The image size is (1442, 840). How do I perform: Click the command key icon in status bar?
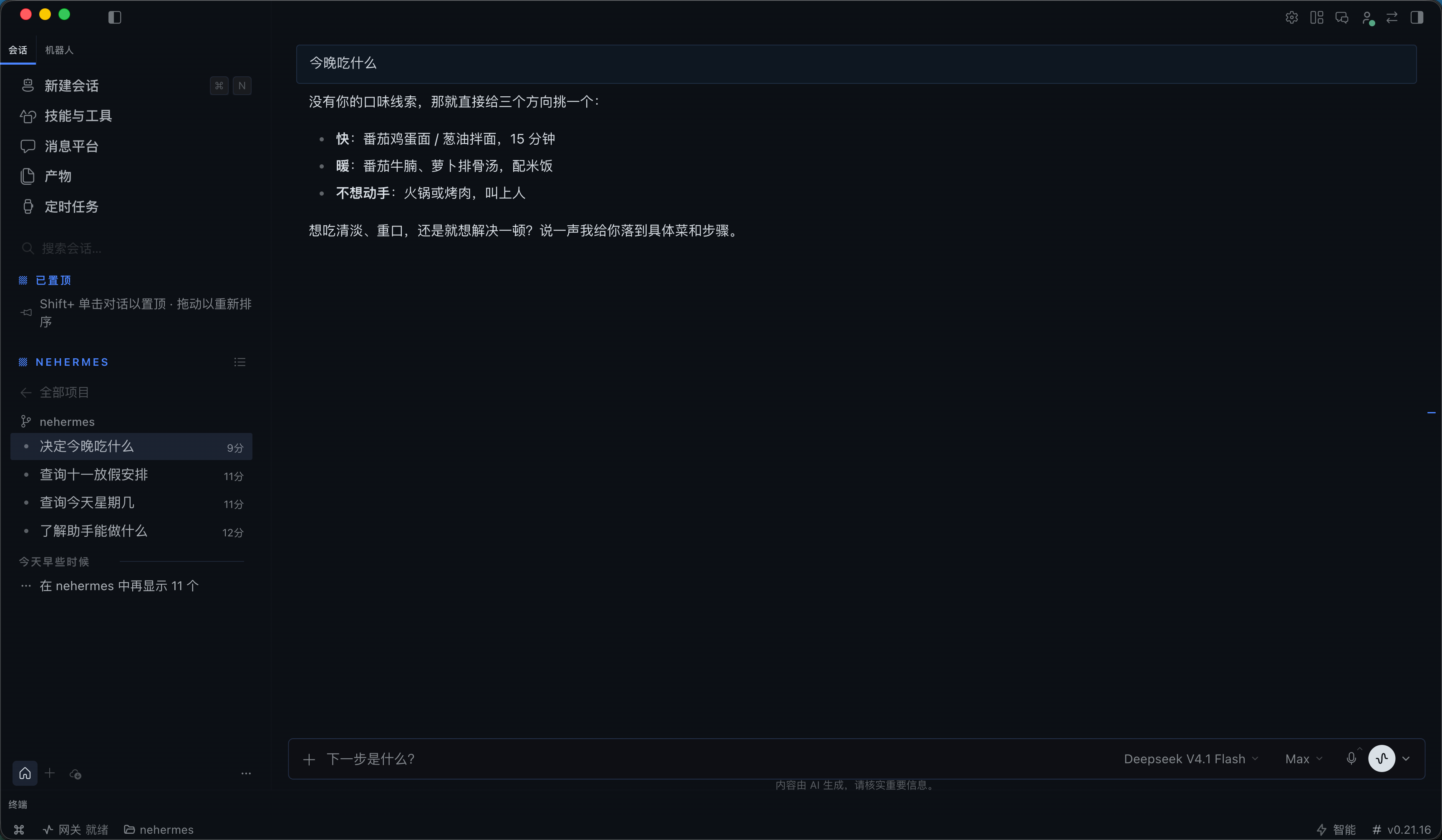tap(19, 830)
